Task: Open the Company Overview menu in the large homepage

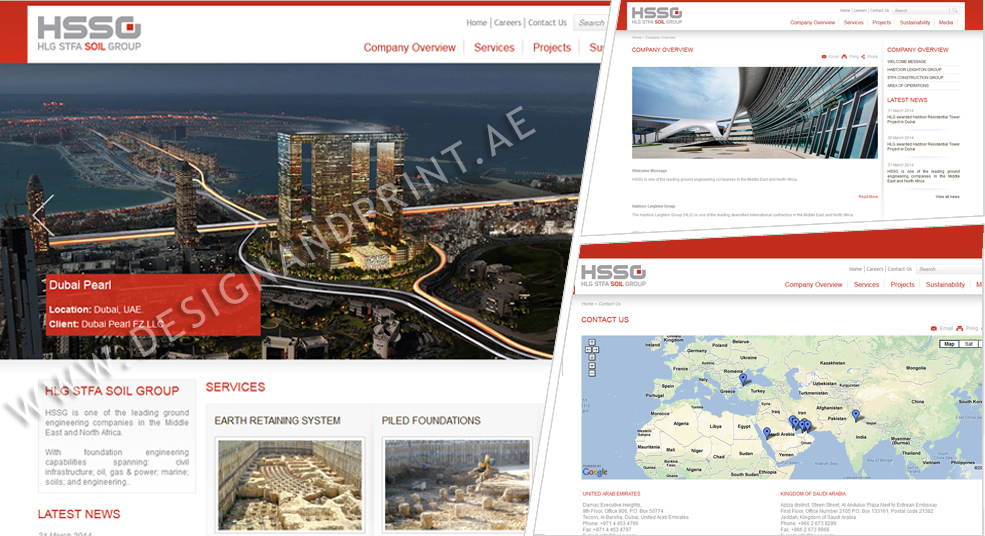Action: [x=409, y=47]
